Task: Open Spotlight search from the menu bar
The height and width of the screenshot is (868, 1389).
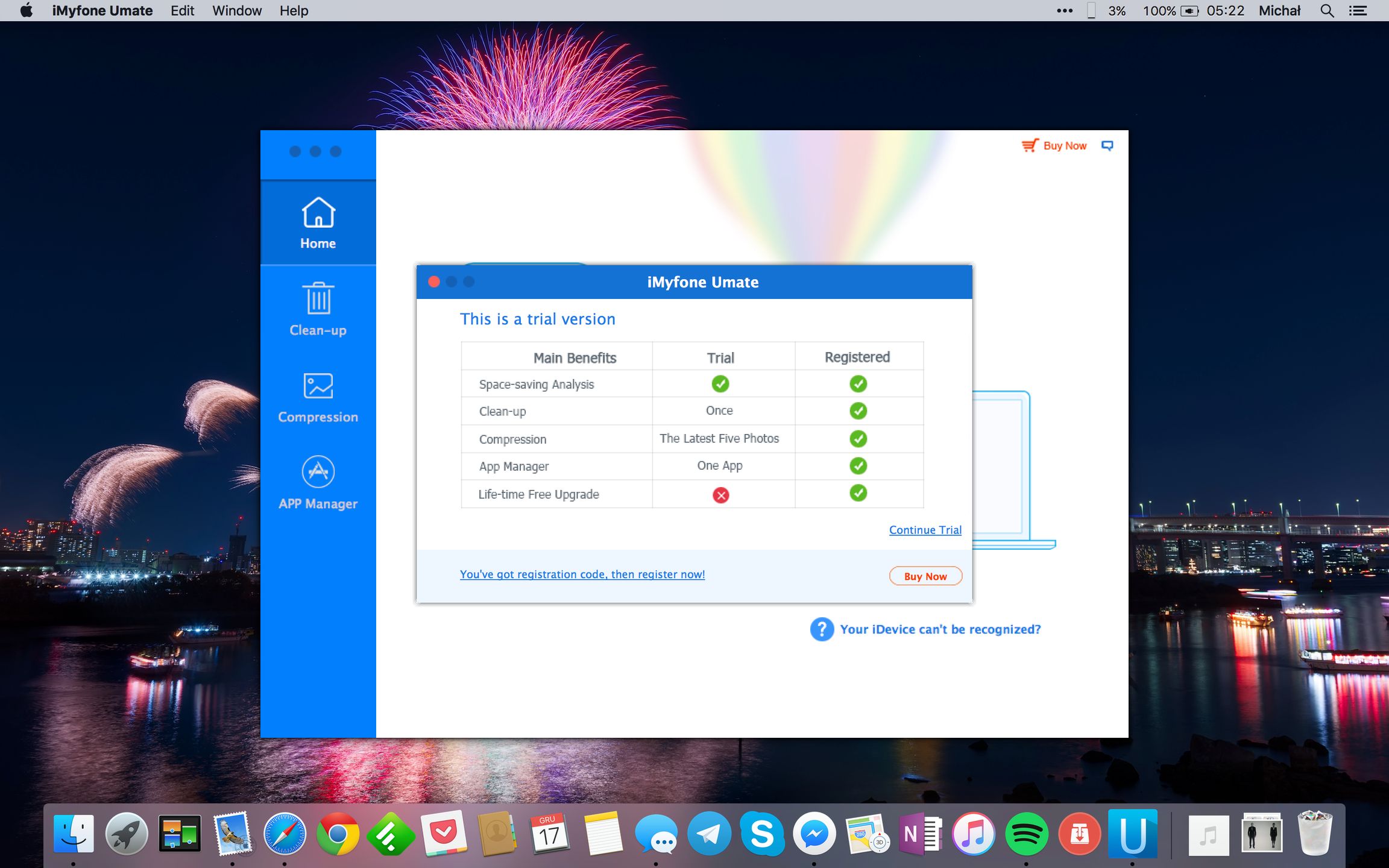Action: 1327,10
